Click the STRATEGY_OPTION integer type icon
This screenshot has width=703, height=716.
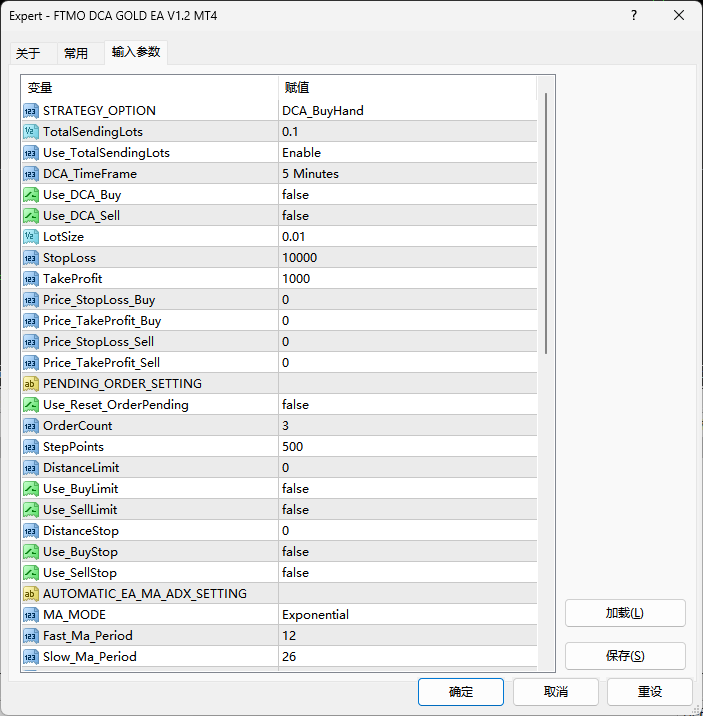tap(31, 111)
